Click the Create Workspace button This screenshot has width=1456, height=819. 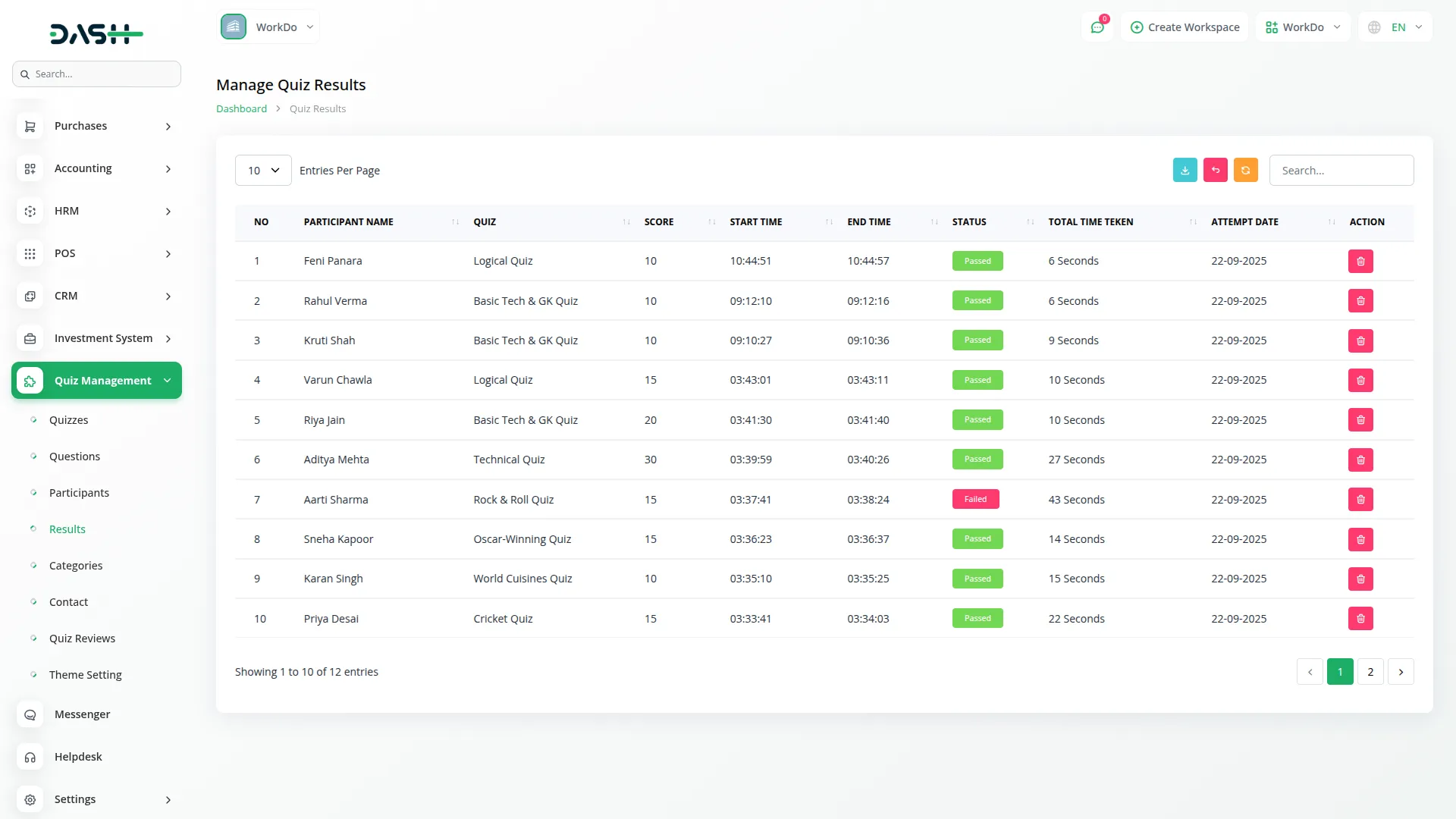[1185, 27]
